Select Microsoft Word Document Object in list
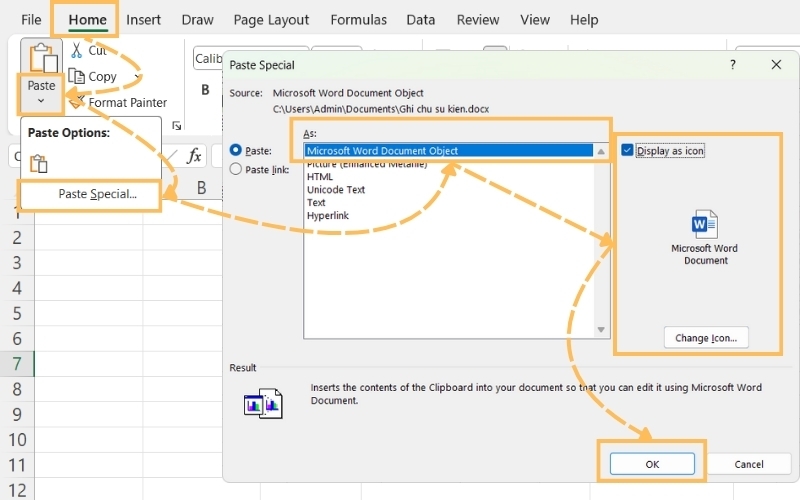The height and width of the screenshot is (500, 800). (449, 151)
